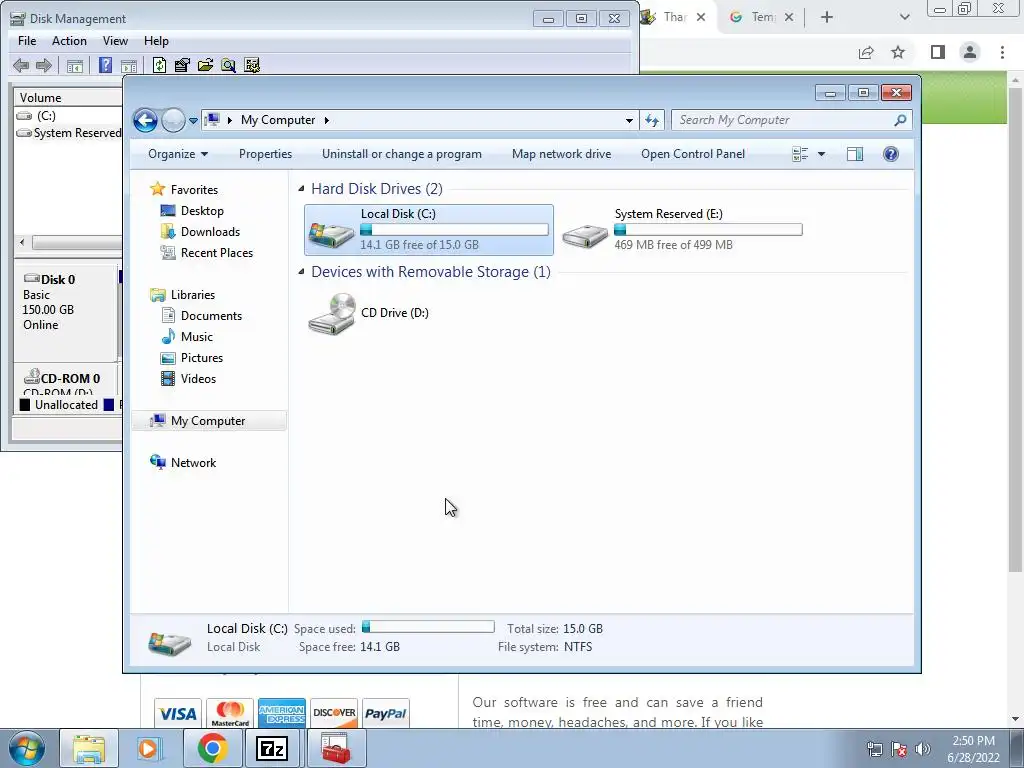Click the blue Help icon in Disk Management toolbar

[105, 65]
